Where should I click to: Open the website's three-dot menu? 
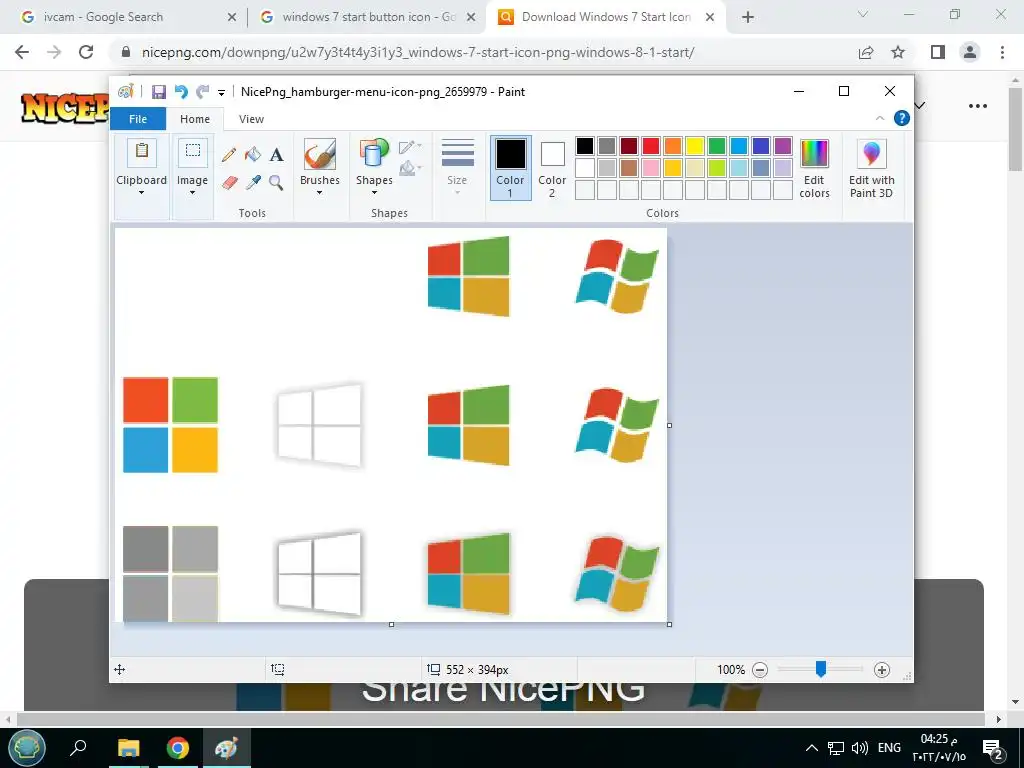click(x=978, y=106)
